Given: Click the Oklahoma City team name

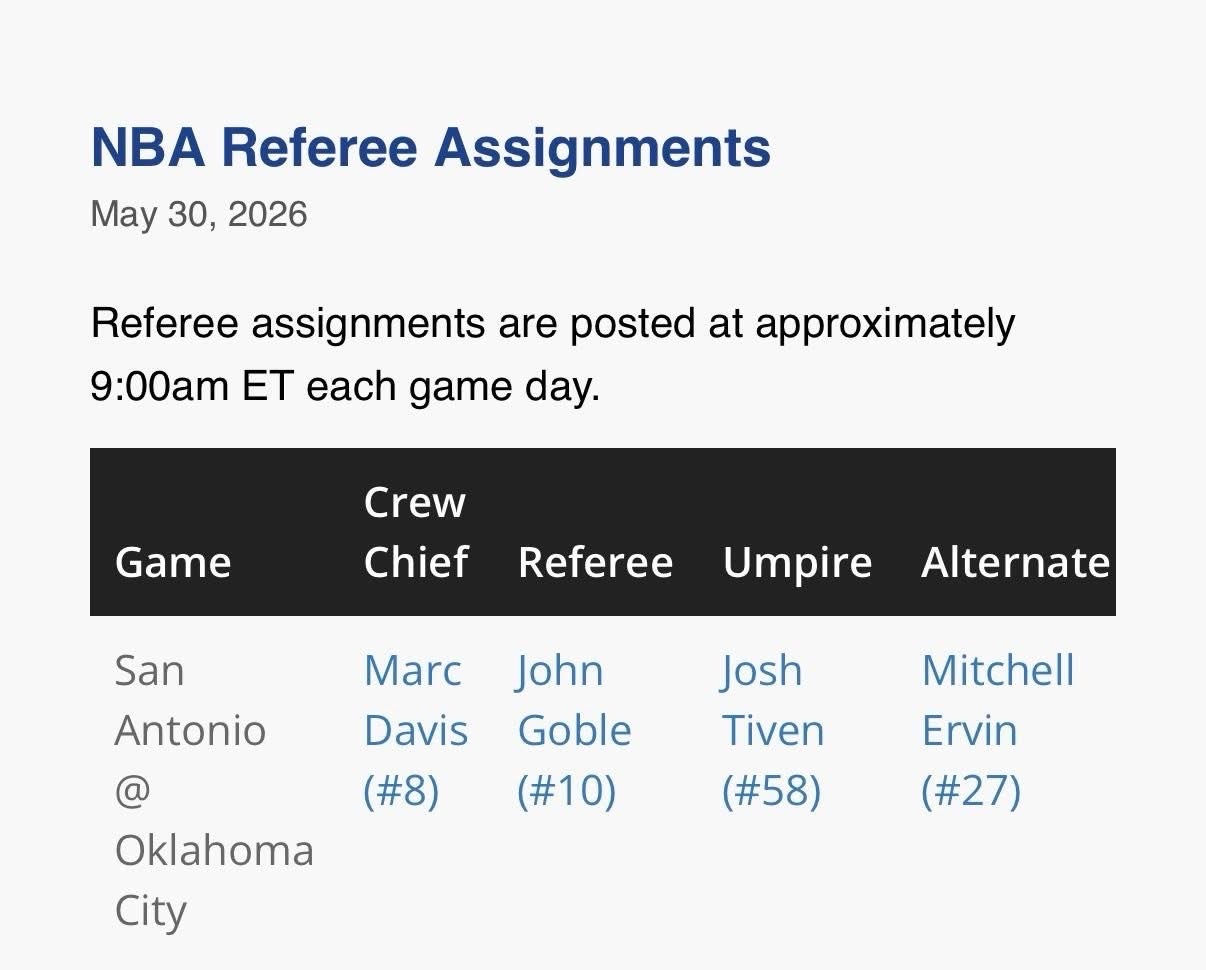Looking at the screenshot, I should point(214,881).
